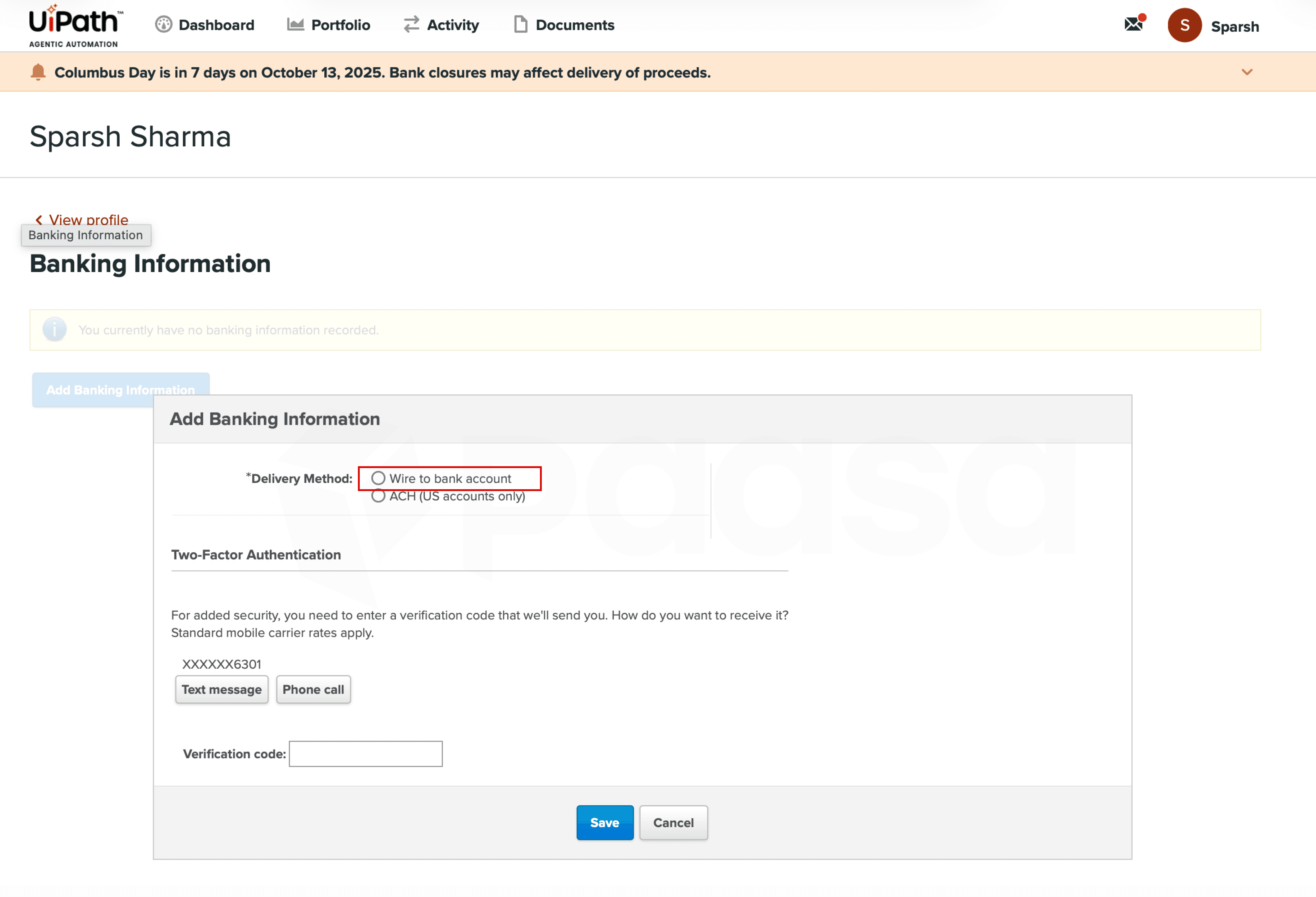Click the Activity arrows icon
Viewport: 1316px width, 897px height.
pyautogui.click(x=411, y=24)
